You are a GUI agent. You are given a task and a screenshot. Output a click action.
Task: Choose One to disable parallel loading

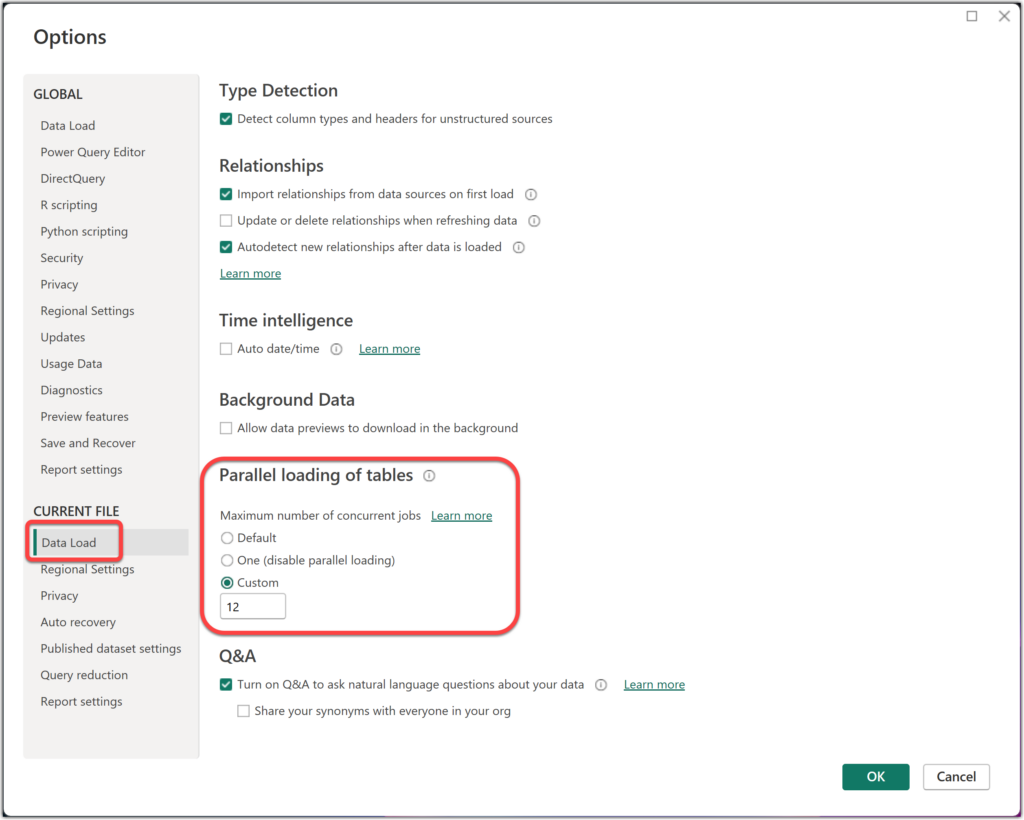pyautogui.click(x=226, y=560)
